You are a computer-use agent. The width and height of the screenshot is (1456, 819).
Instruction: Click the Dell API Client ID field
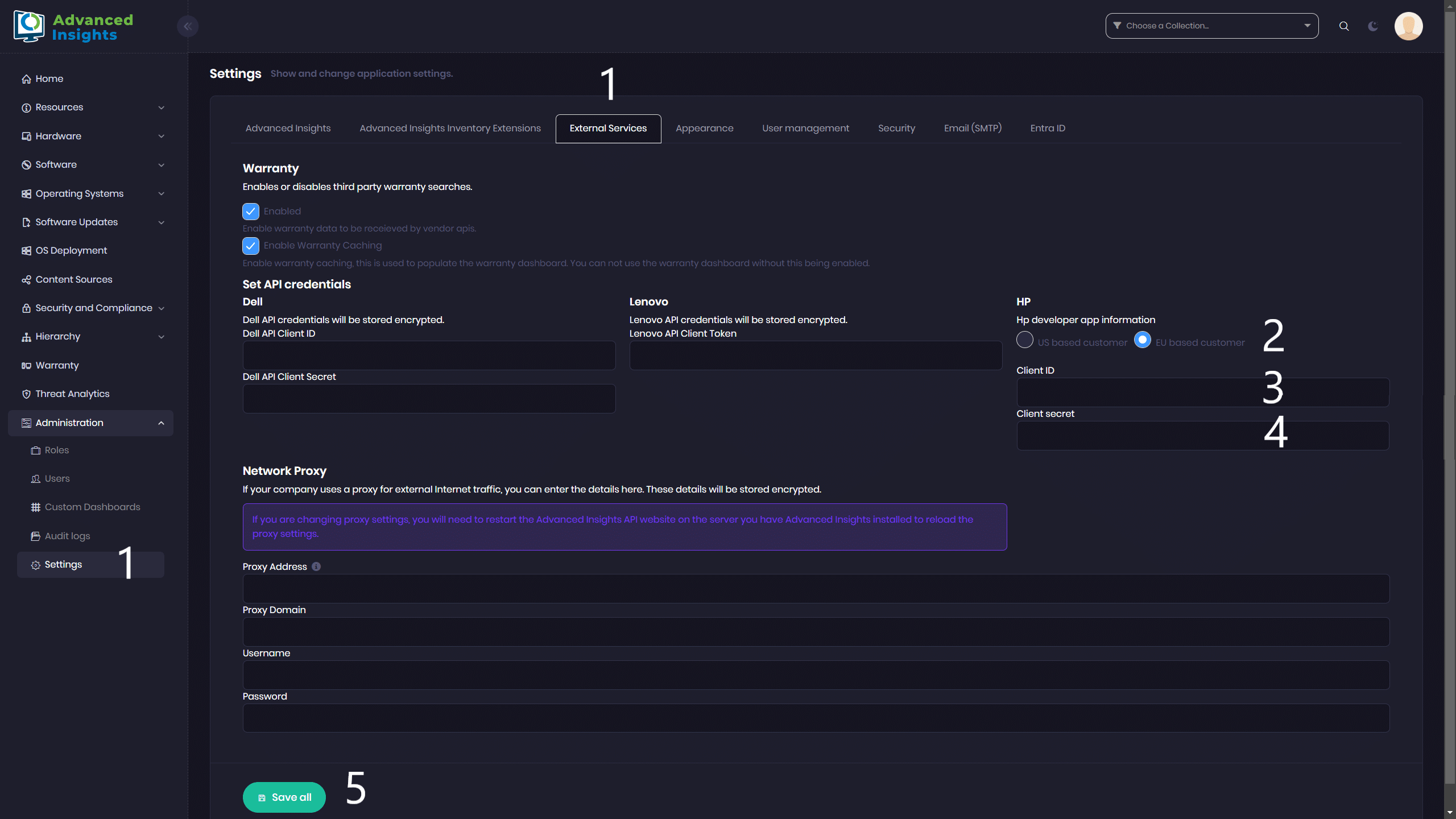click(x=429, y=355)
